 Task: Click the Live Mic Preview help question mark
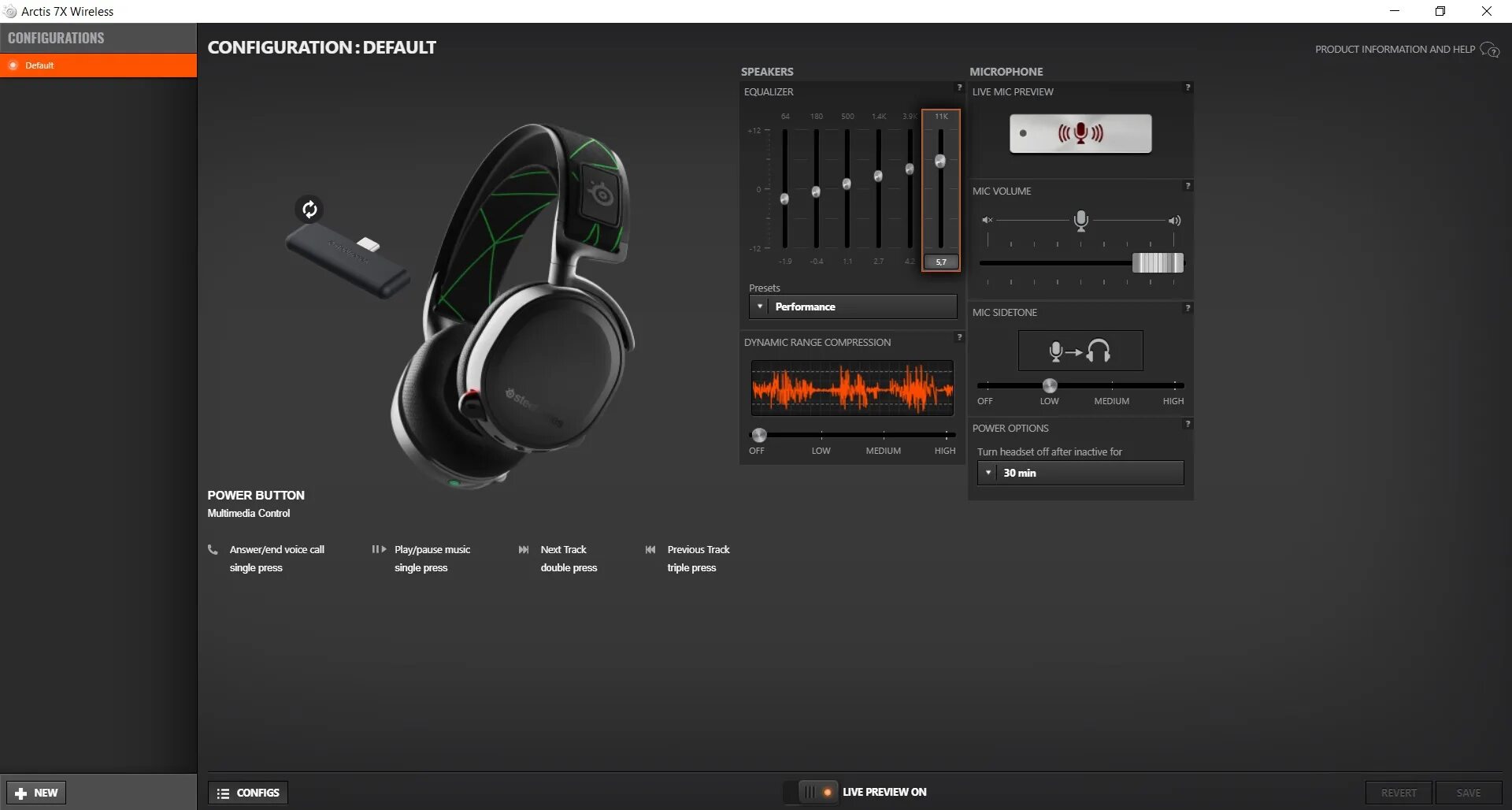1188,87
